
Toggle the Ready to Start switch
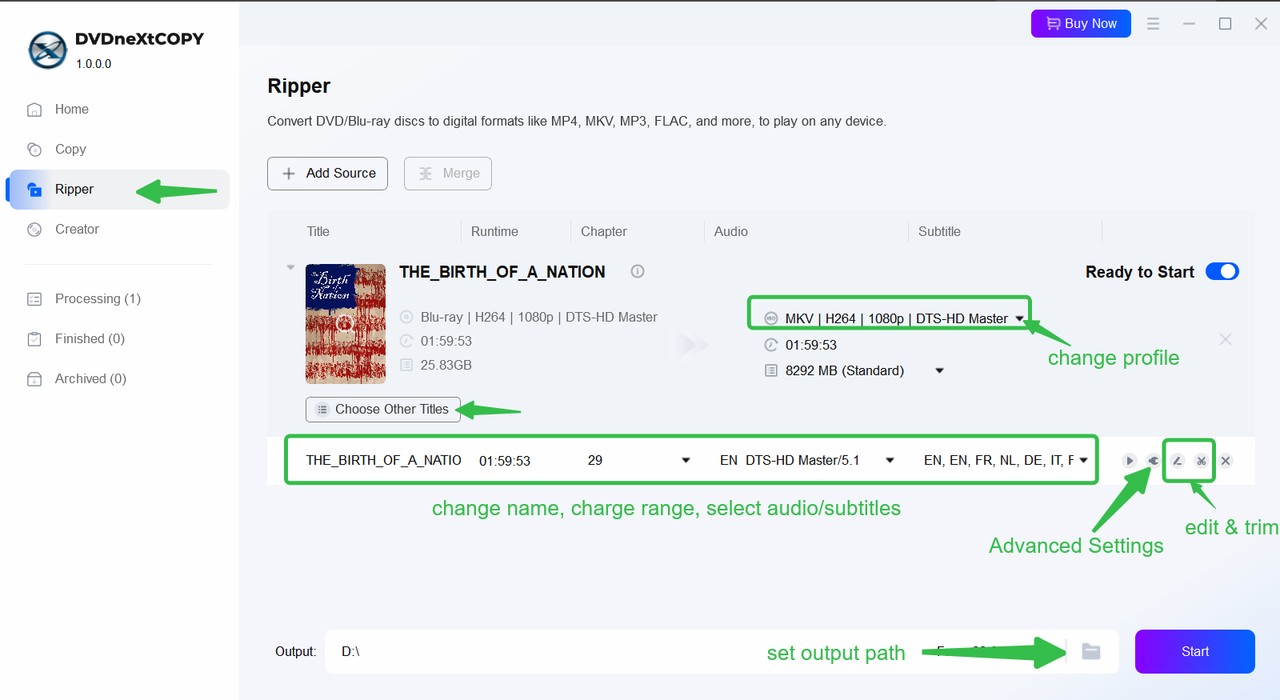point(1222,272)
